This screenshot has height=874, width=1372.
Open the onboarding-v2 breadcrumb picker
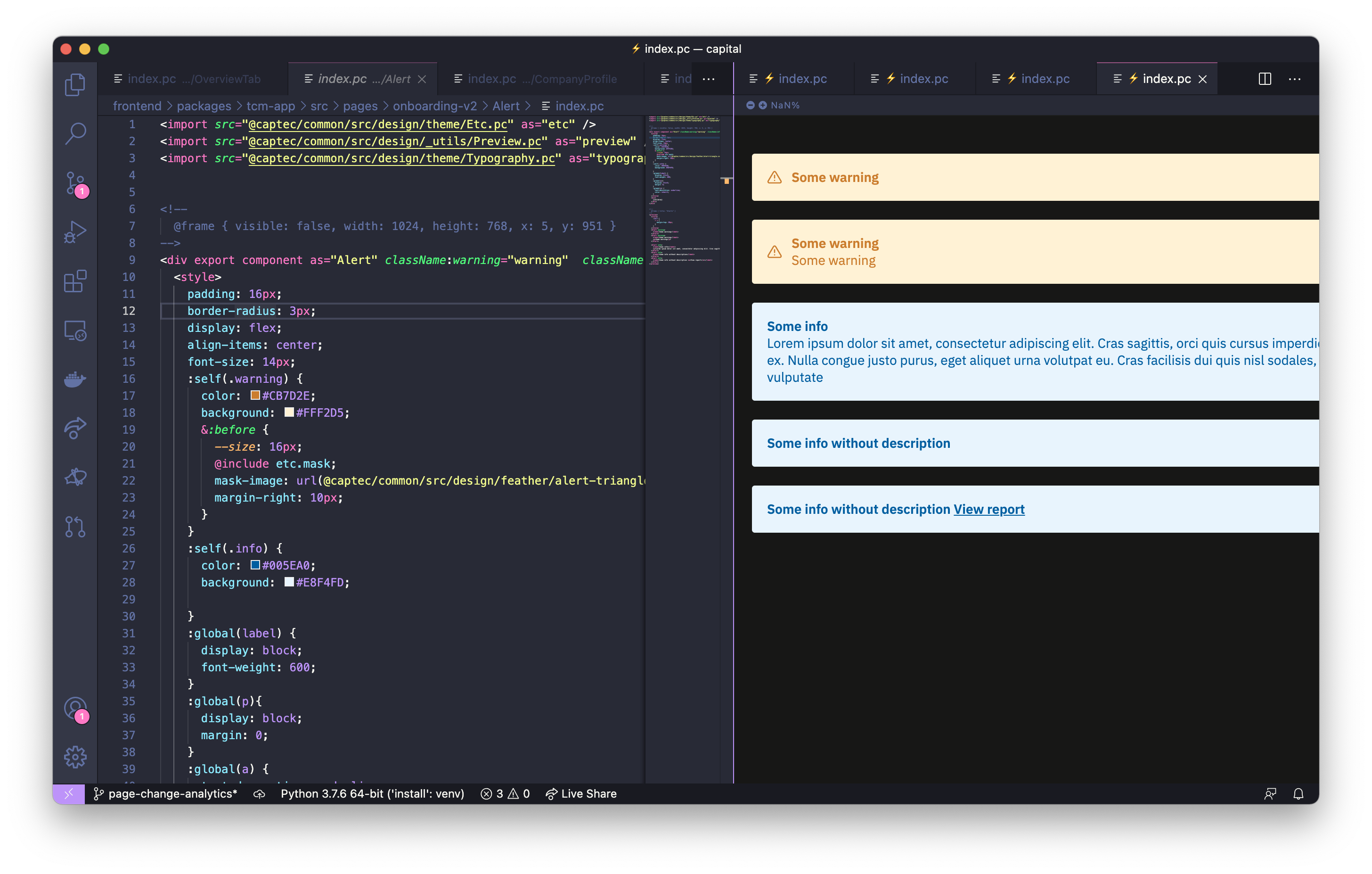pyautogui.click(x=434, y=106)
